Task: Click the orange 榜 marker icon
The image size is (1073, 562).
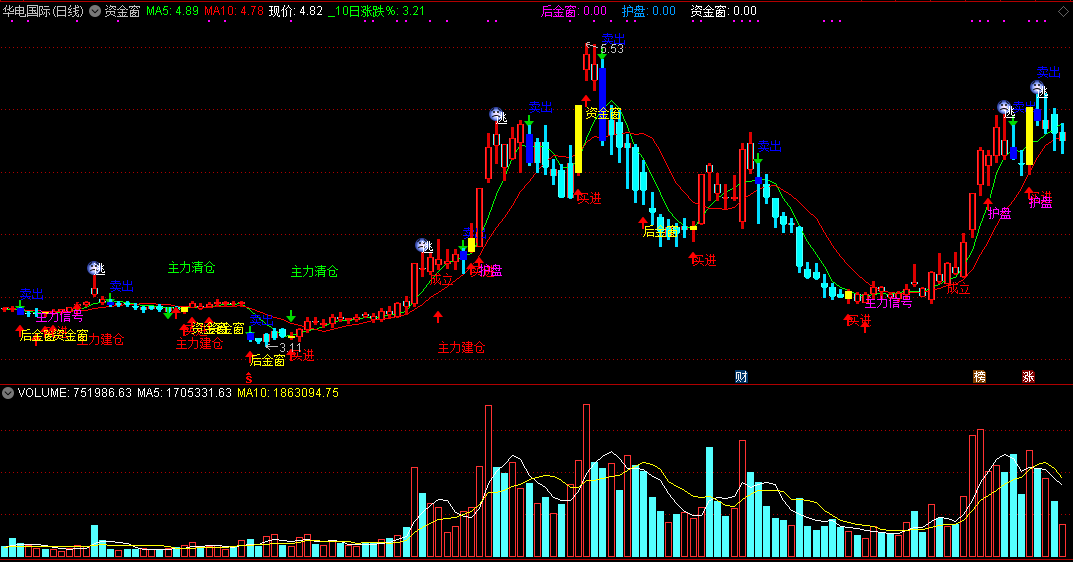Action: [979, 376]
